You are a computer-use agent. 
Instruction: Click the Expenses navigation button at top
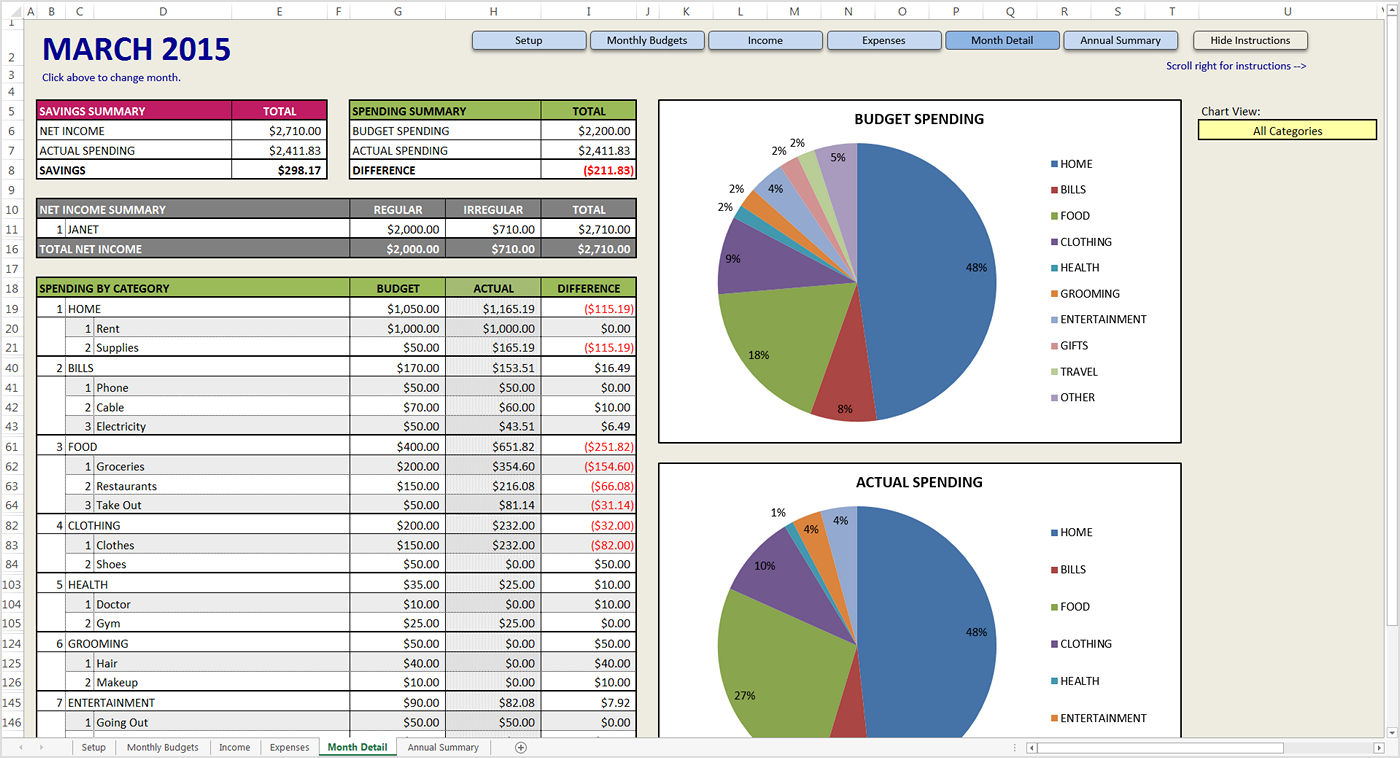pyautogui.click(x=884, y=41)
